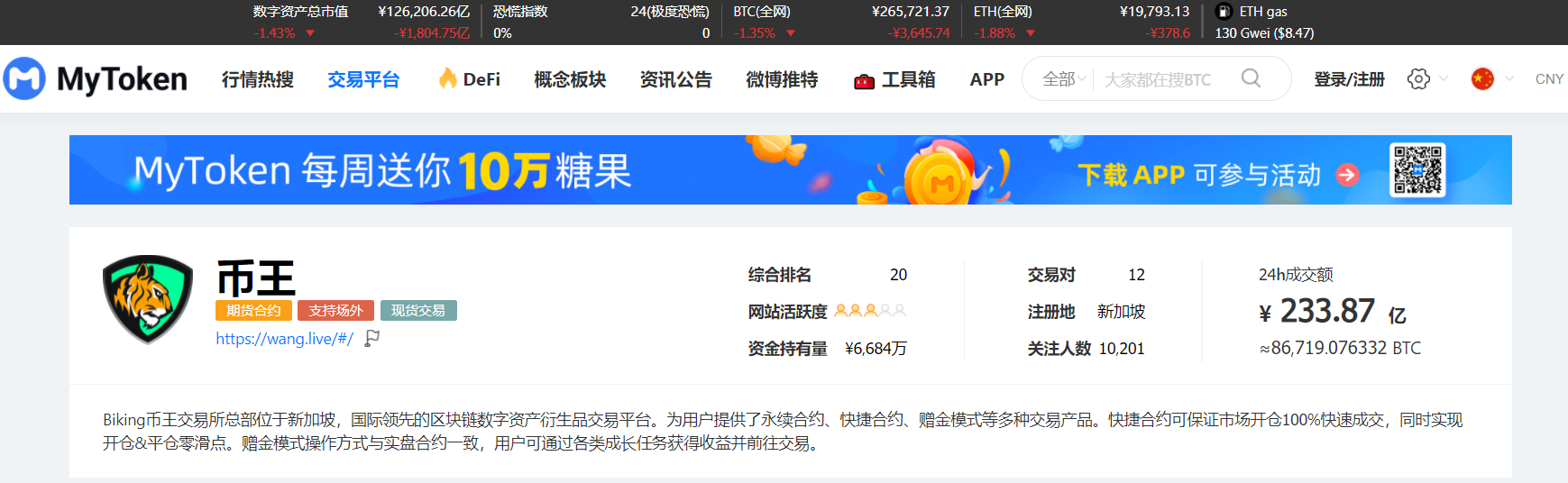Expand the settings gear dropdown arrow

pos(1444,78)
